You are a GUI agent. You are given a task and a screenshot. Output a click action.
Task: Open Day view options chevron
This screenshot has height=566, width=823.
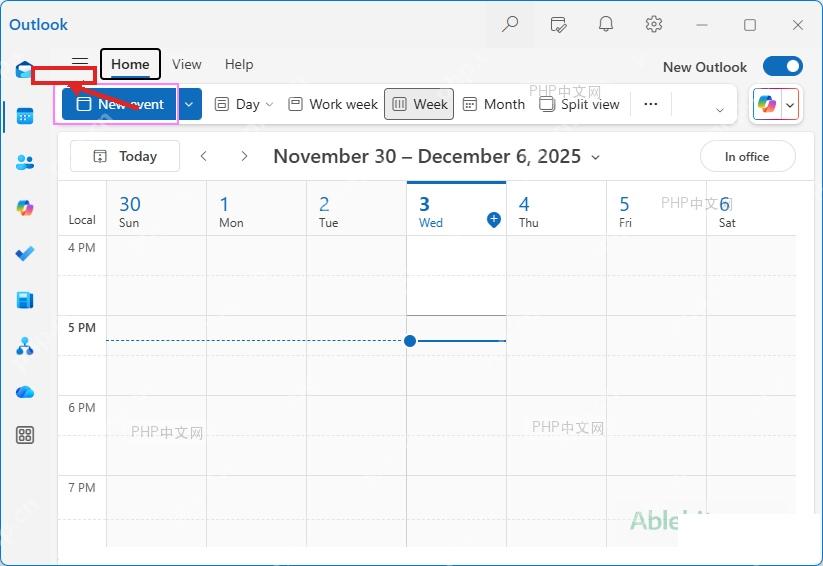point(269,104)
